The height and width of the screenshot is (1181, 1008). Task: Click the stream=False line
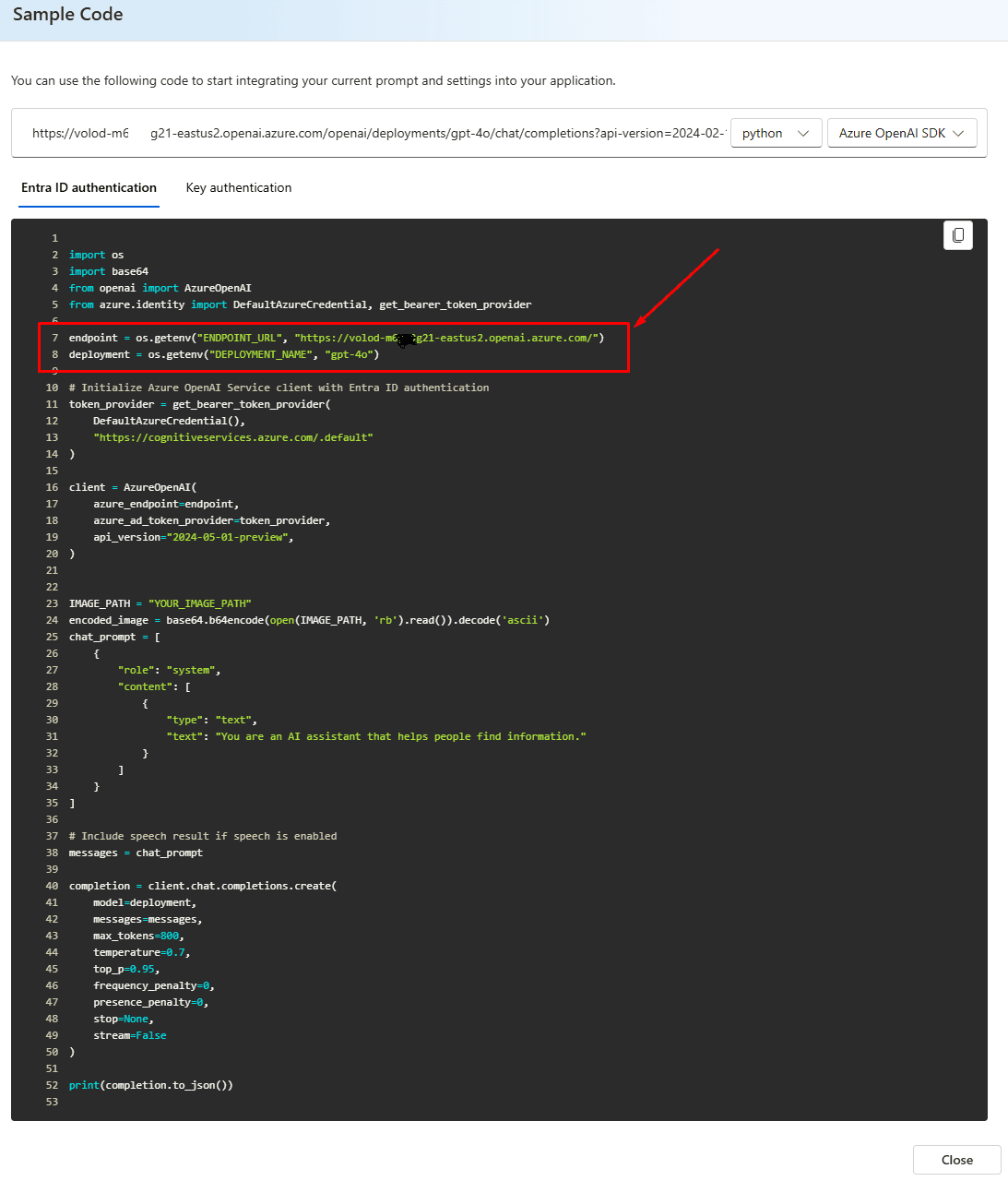click(x=130, y=1035)
